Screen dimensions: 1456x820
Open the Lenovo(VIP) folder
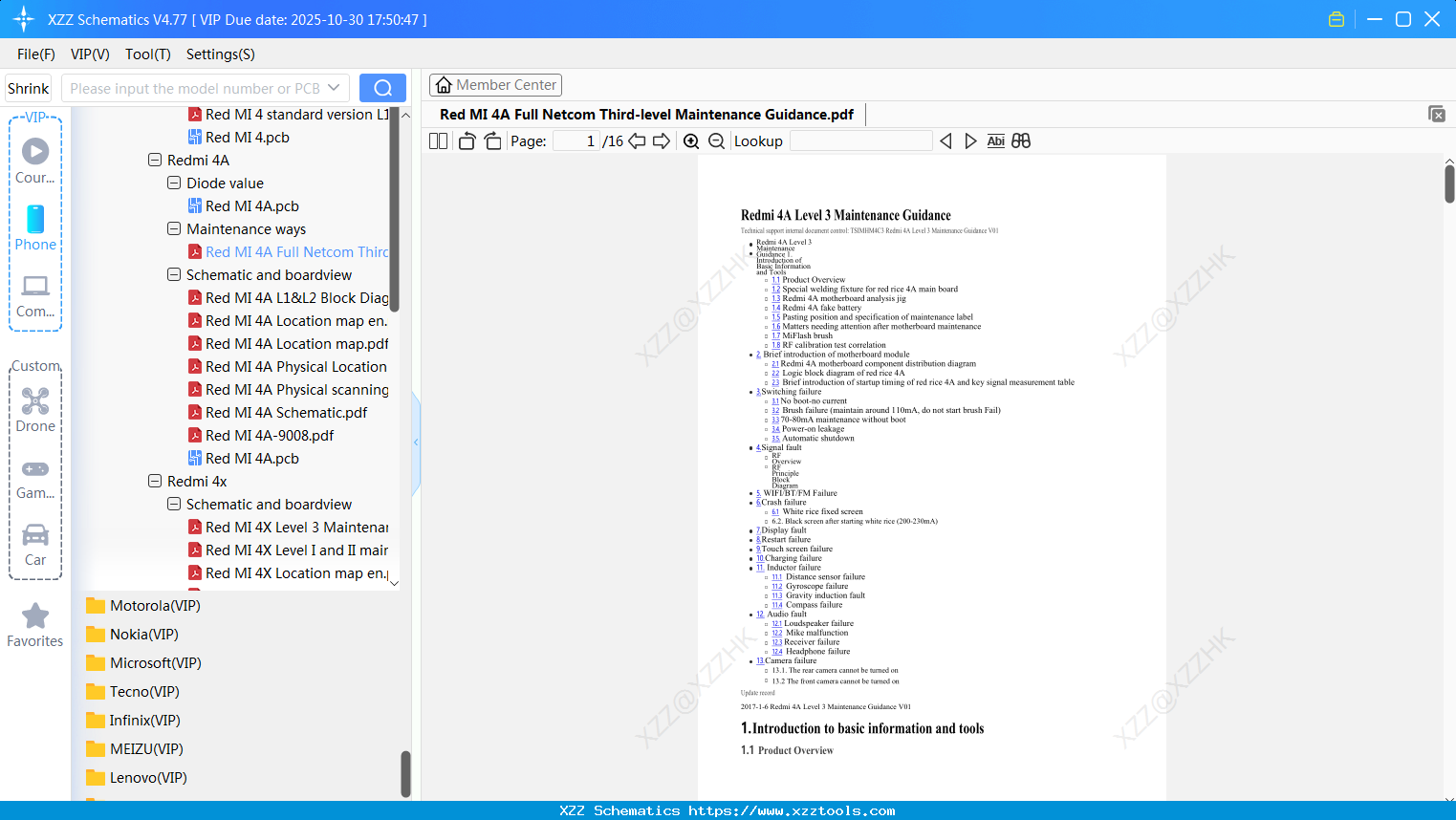click(137, 777)
